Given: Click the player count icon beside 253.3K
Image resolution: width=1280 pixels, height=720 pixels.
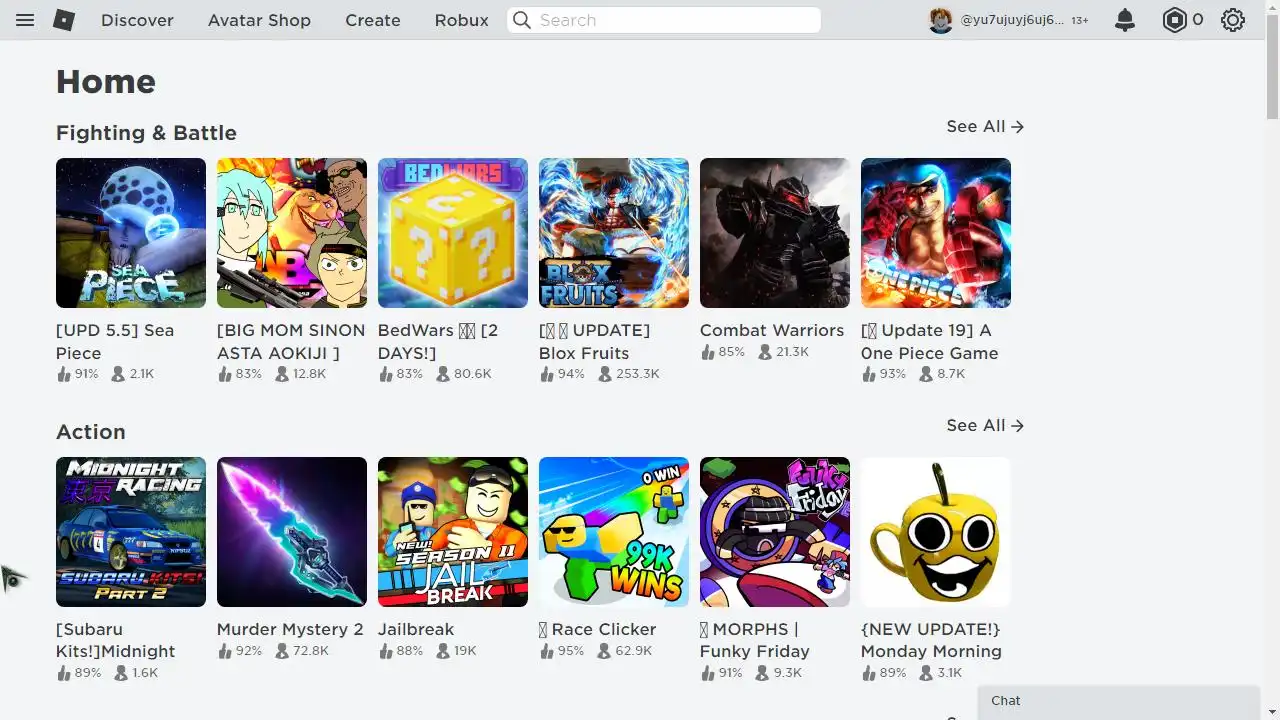Looking at the screenshot, I should (605, 374).
